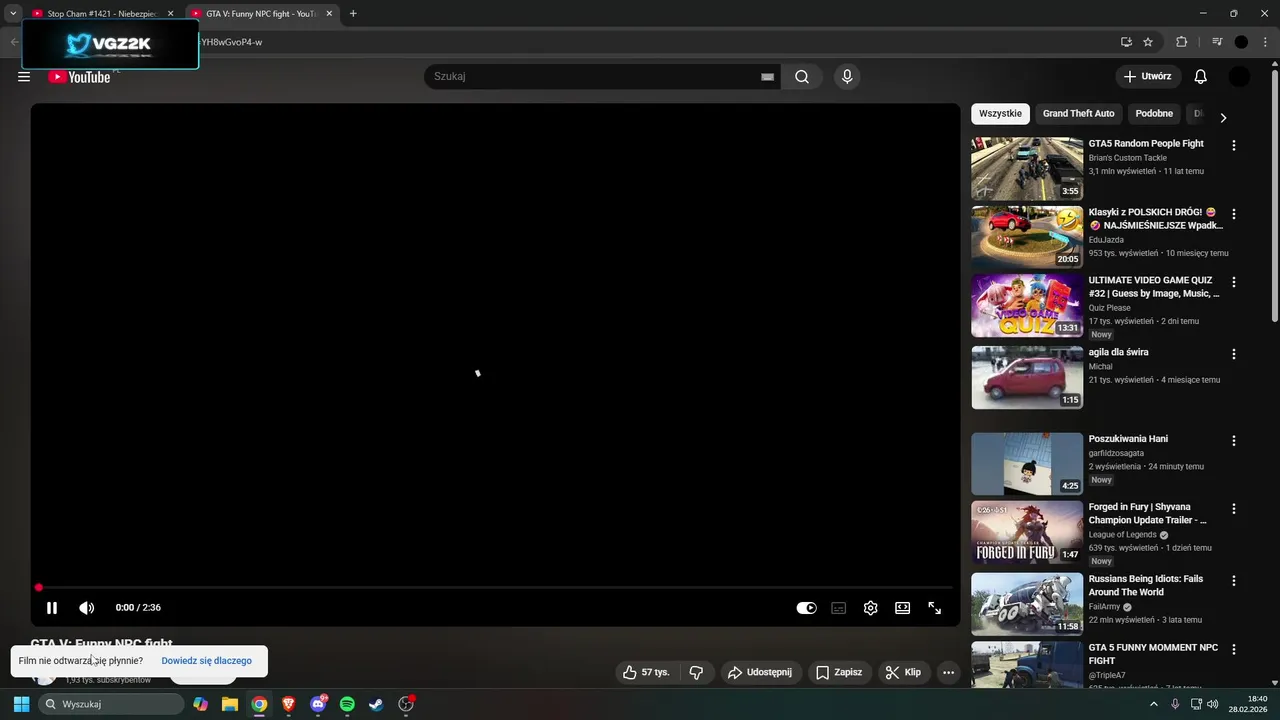
Task: Open media controls icon in Chrome toolbar
Action: tap(1217, 42)
